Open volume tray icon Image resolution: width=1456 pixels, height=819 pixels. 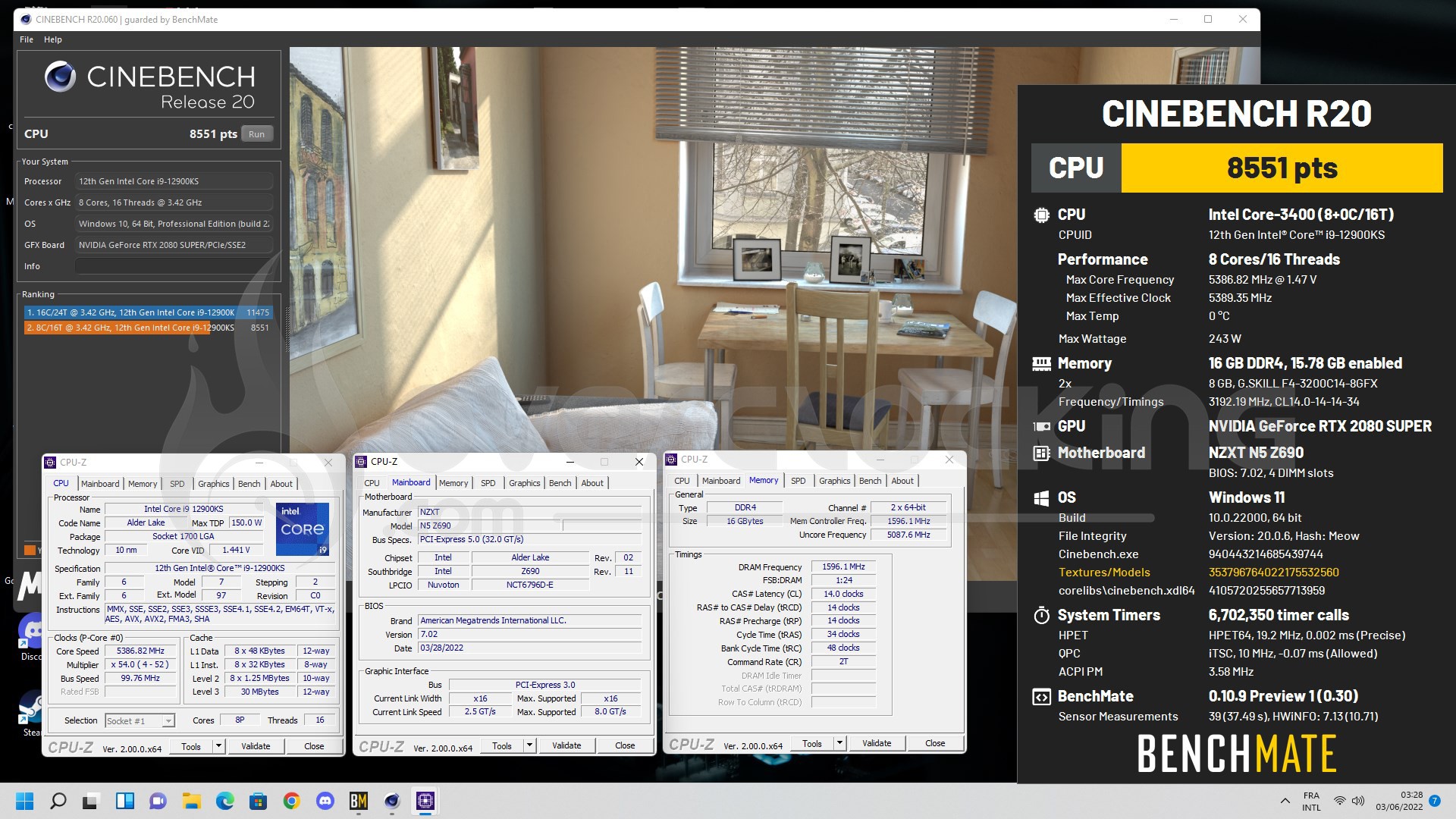(1358, 801)
